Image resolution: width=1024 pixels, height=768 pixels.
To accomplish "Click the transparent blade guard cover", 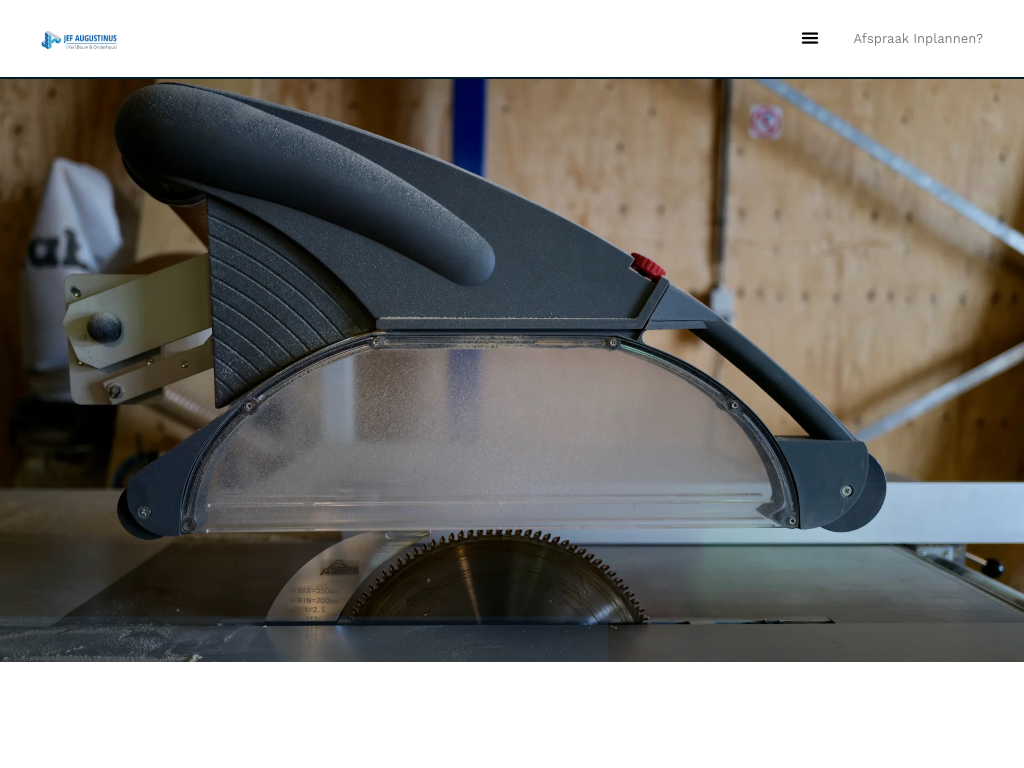I will 480,430.
